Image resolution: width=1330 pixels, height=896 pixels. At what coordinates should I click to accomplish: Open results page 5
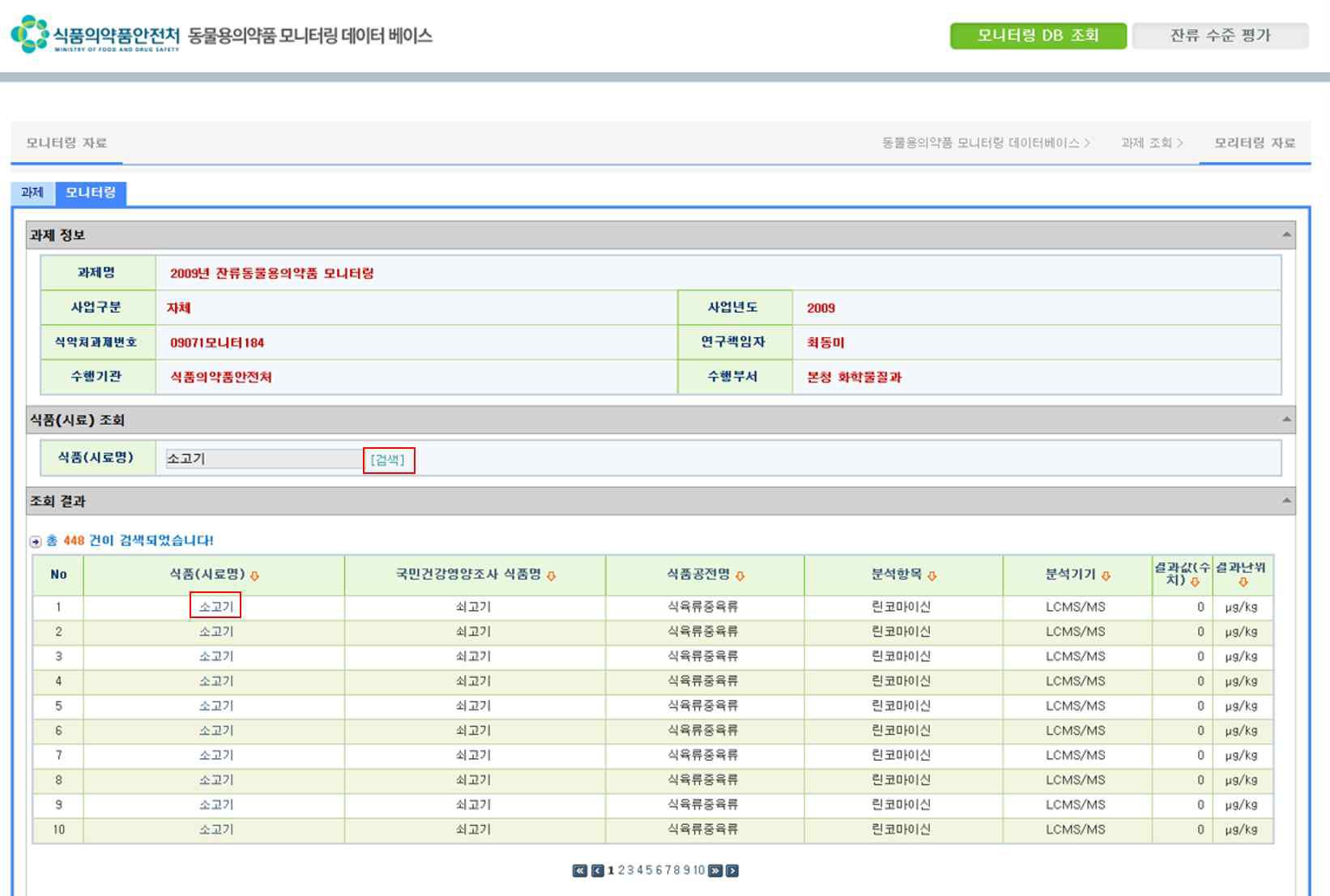pyautogui.click(x=650, y=870)
